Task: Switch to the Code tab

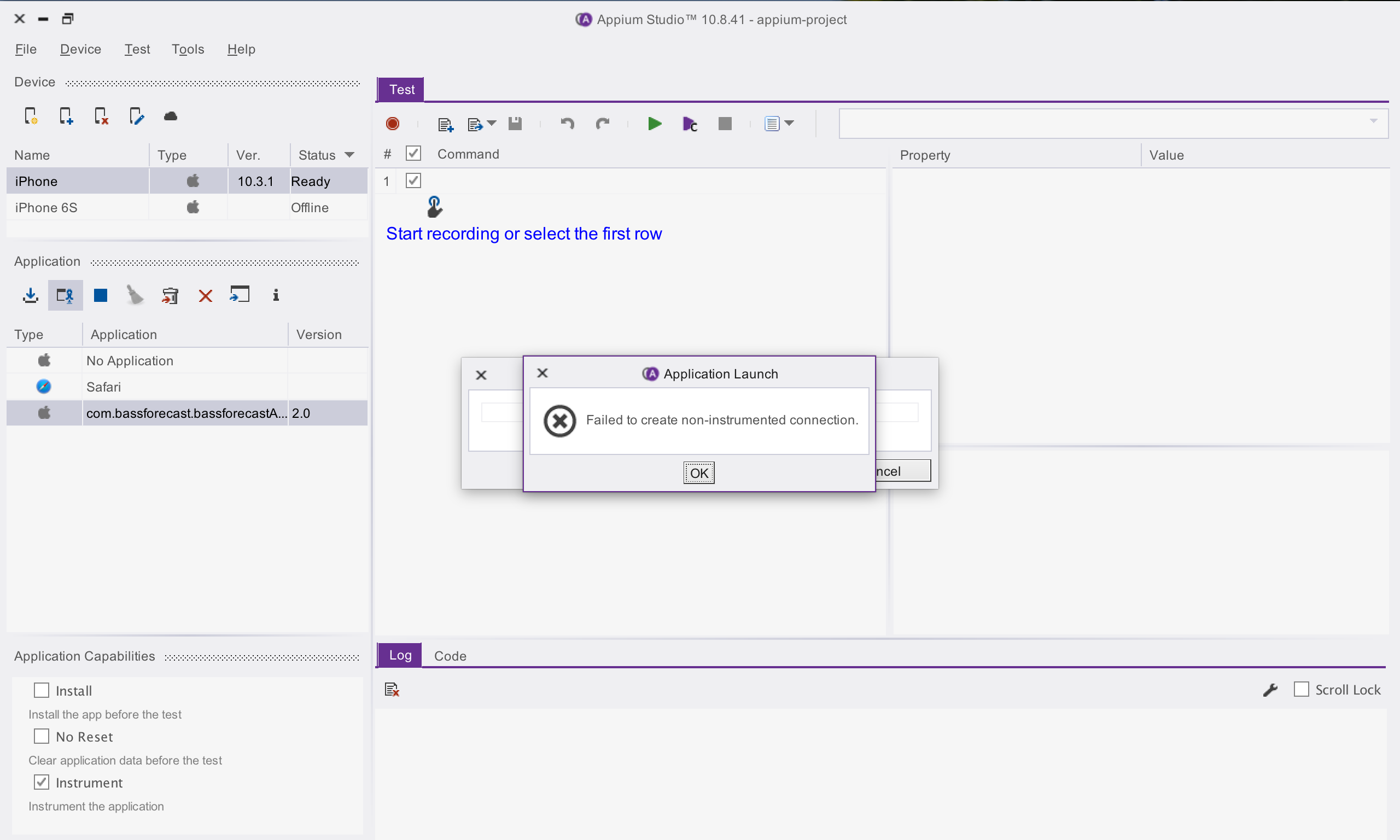Action: click(x=450, y=656)
